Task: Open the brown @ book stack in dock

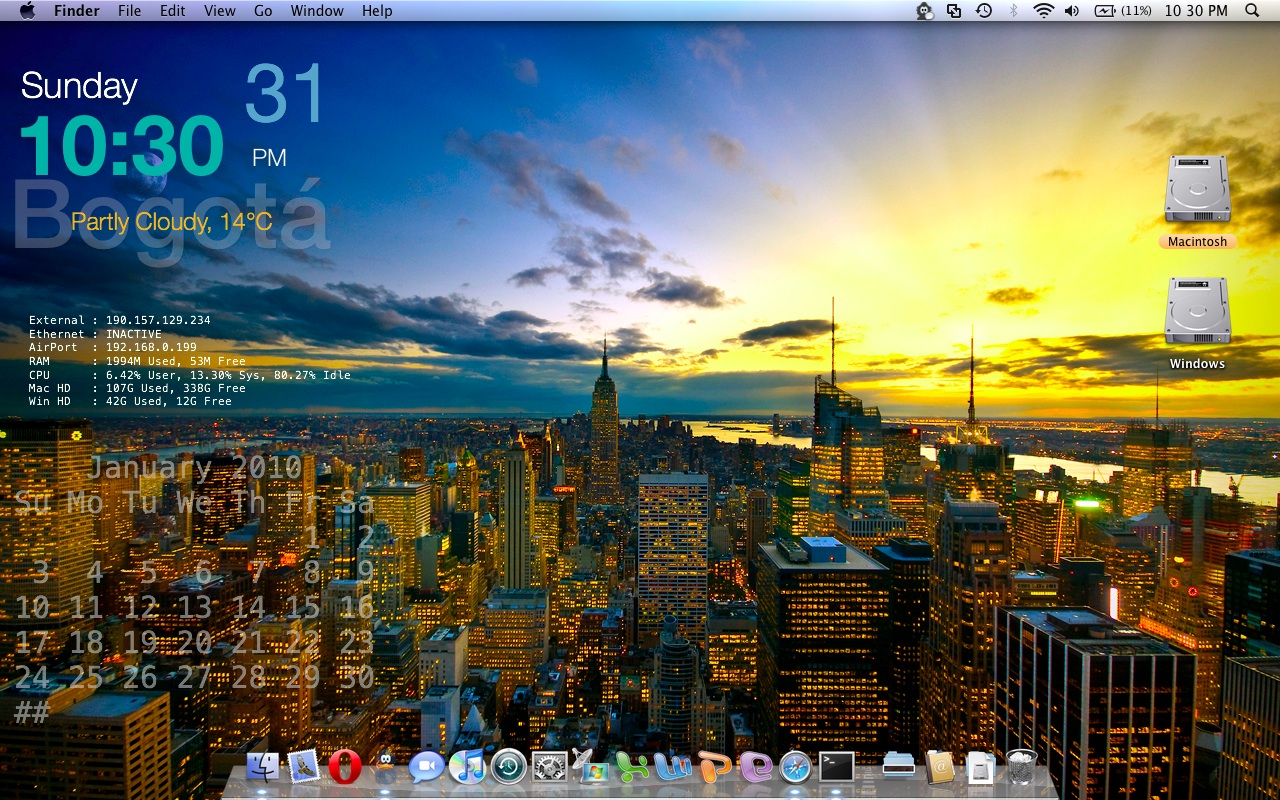Action: [x=940, y=767]
